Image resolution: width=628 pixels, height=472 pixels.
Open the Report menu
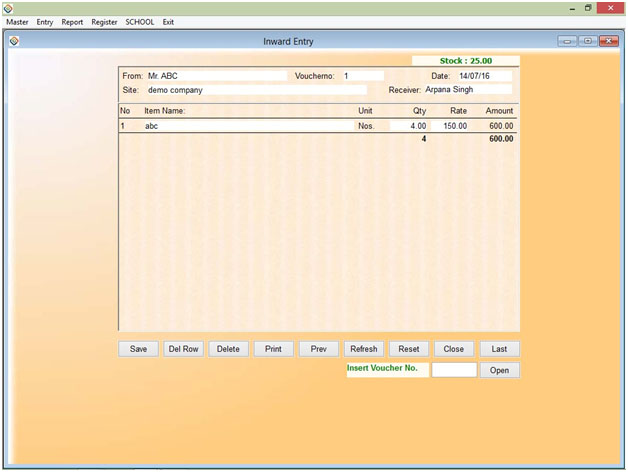72,22
